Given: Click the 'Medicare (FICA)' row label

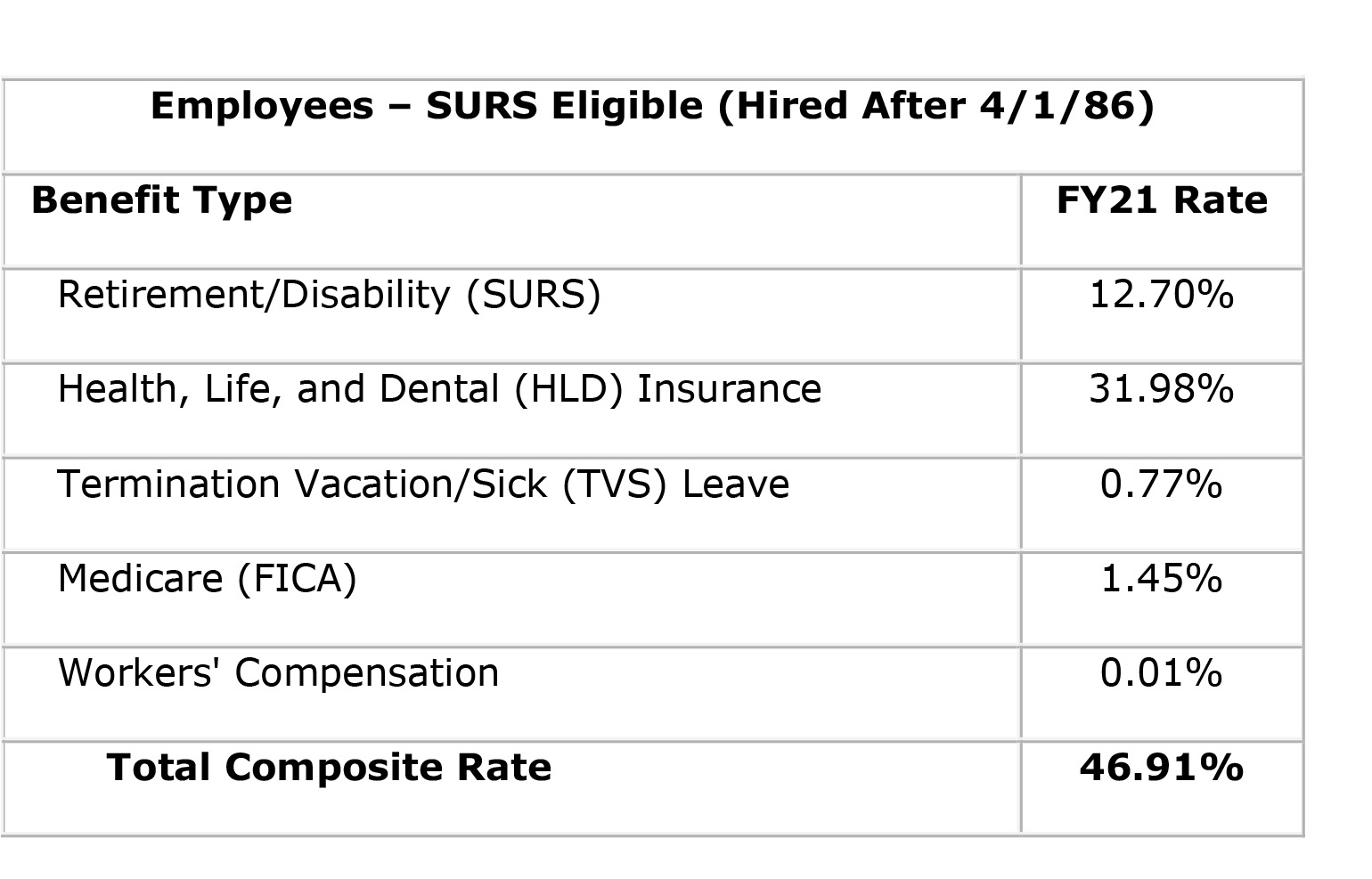Looking at the screenshot, I should click(x=207, y=579).
